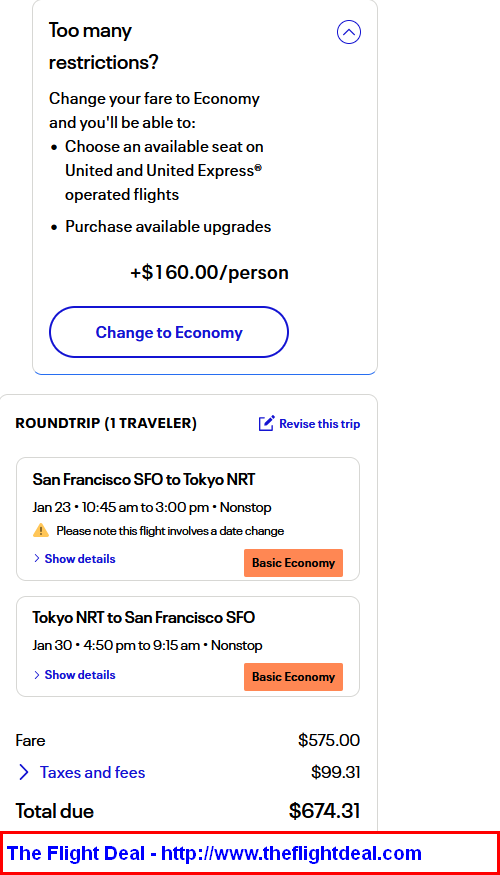Screen dimensions: 500x875
Task: Expand Show details for SFO to Tokyo flight
Action: click(80, 559)
